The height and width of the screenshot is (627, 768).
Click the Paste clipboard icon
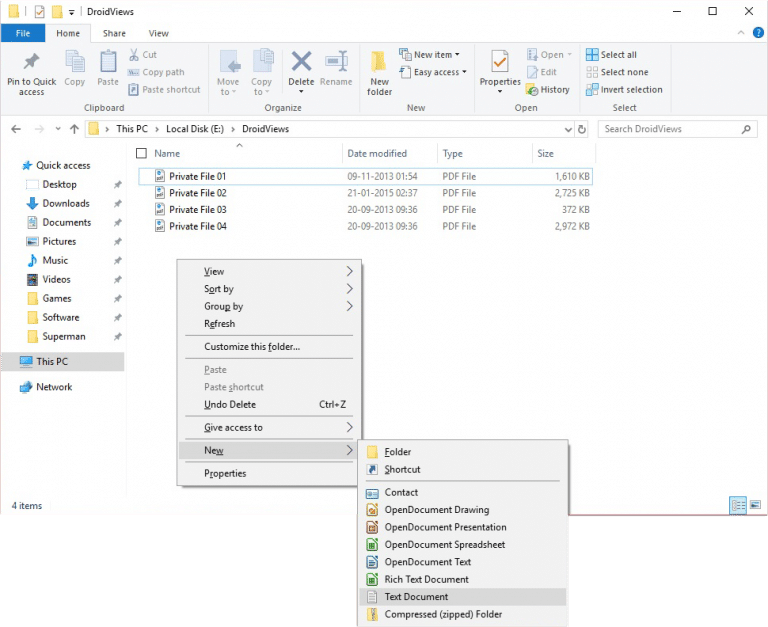[x=108, y=61]
